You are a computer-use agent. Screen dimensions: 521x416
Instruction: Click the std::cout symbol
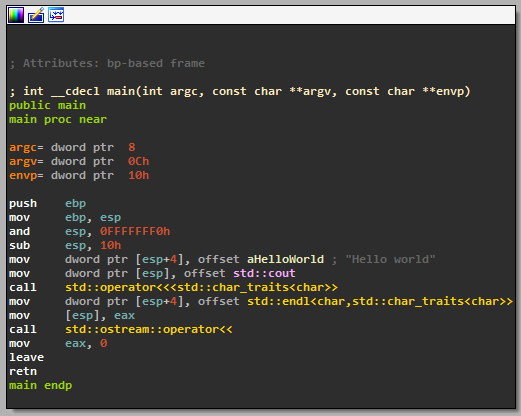click(x=264, y=274)
